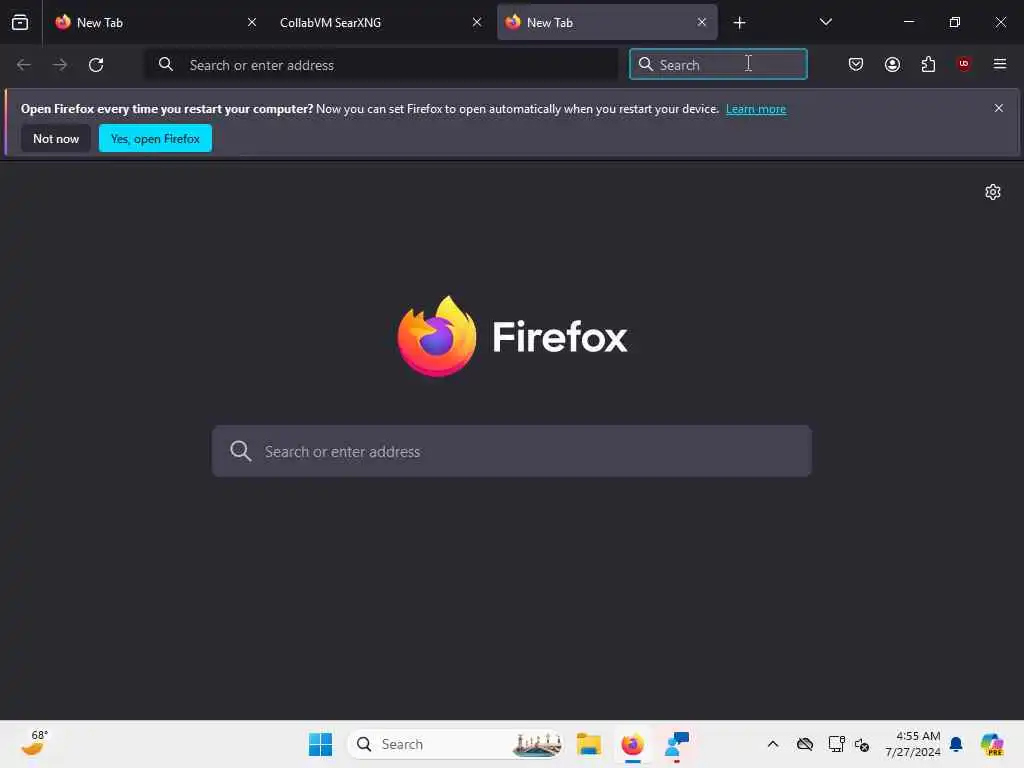1024x768 pixels.
Task: Open a new tab with plus button
Action: [x=739, y=23]
